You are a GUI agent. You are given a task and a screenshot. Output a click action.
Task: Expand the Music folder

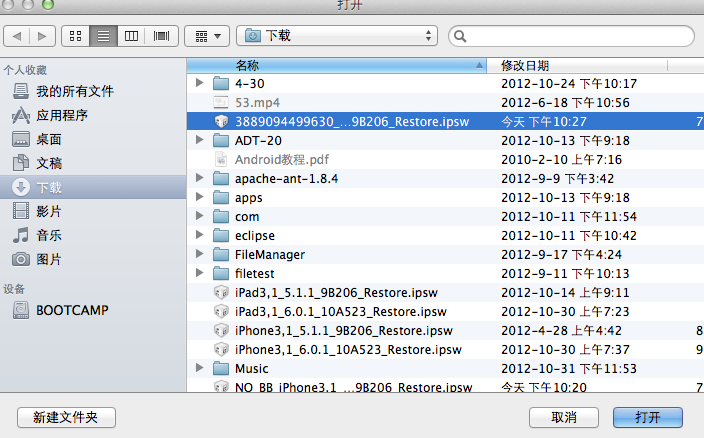(200, 368)
